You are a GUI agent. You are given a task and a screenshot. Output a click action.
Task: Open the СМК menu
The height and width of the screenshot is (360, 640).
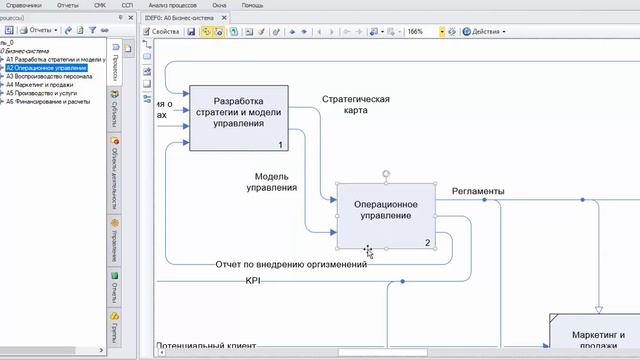pyautogui.click(x=100, y=5)
